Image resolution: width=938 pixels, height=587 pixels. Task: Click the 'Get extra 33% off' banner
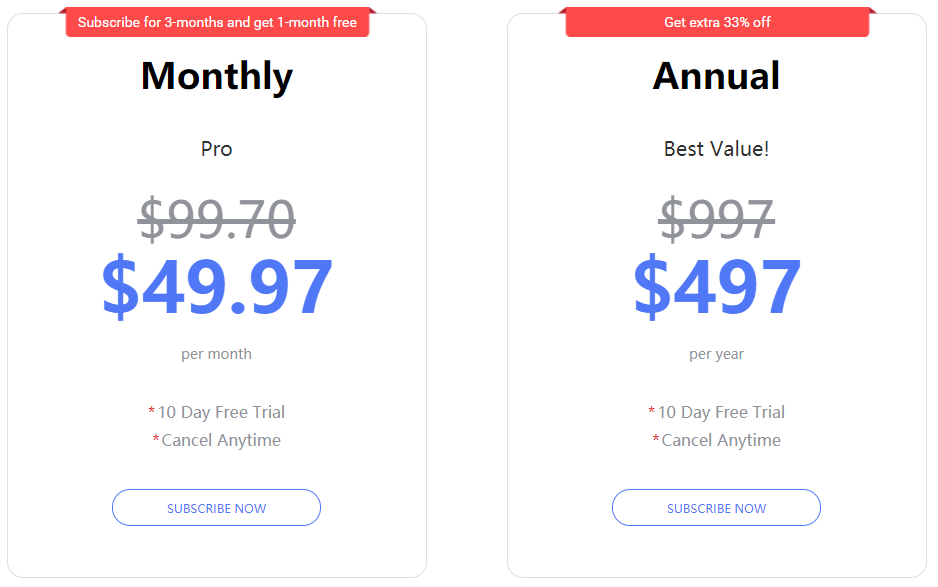(717, 22)
